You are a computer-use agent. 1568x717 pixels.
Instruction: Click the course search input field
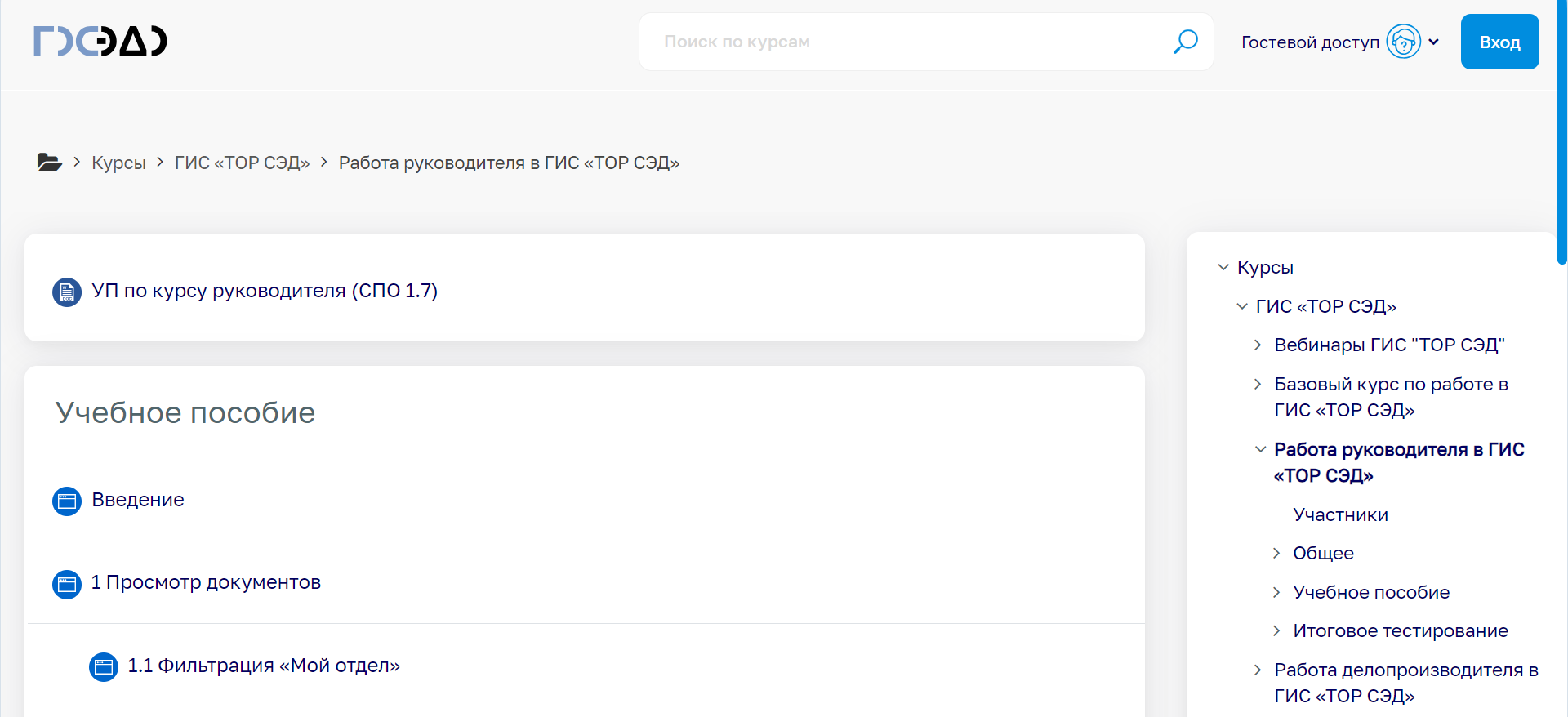pyautogui.click(x=906, y=42)
